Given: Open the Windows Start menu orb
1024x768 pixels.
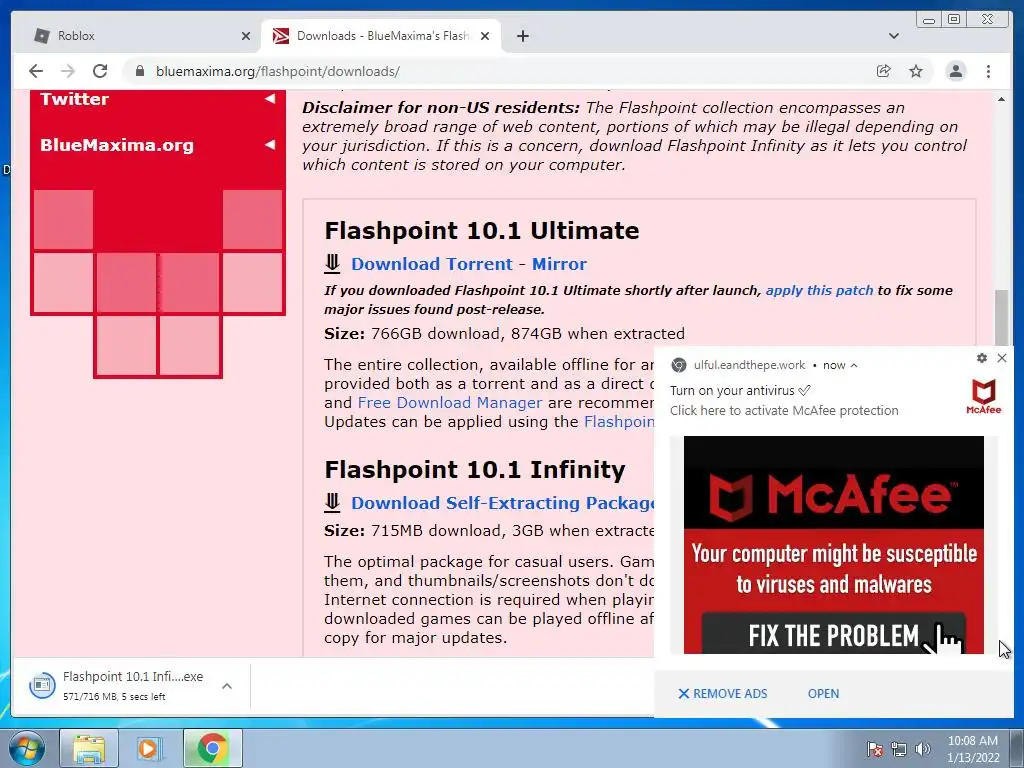Looking at the screenshot, I should (x=27, y=748).
